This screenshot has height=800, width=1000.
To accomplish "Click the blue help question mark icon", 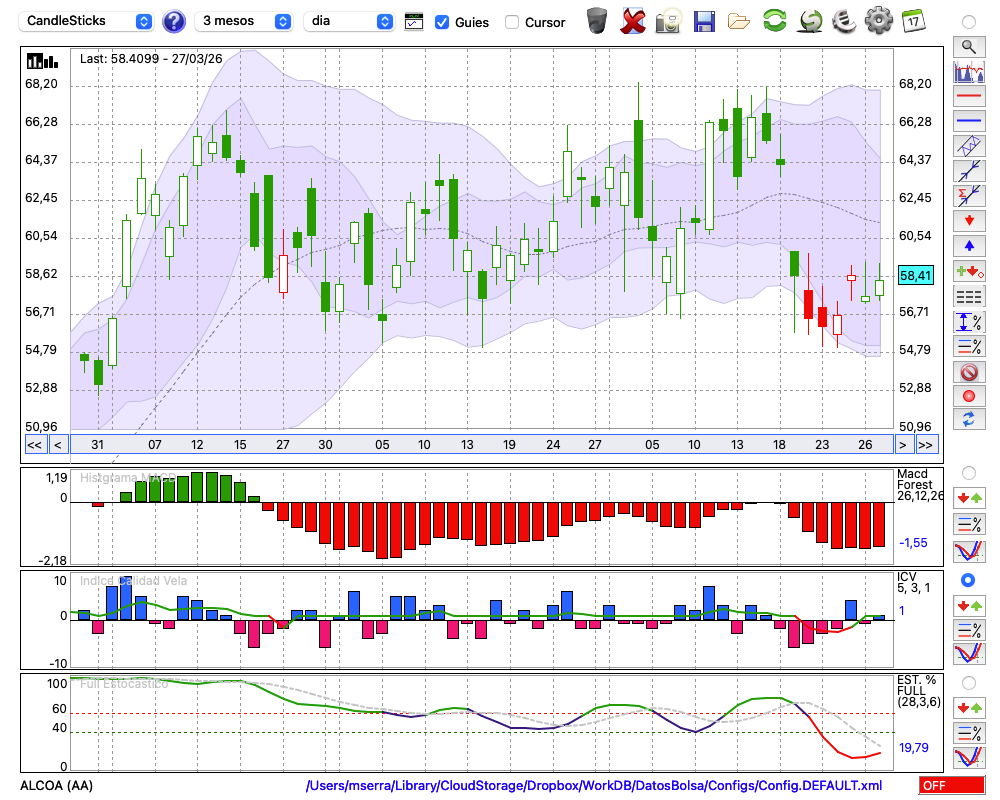I will point(174,21).
